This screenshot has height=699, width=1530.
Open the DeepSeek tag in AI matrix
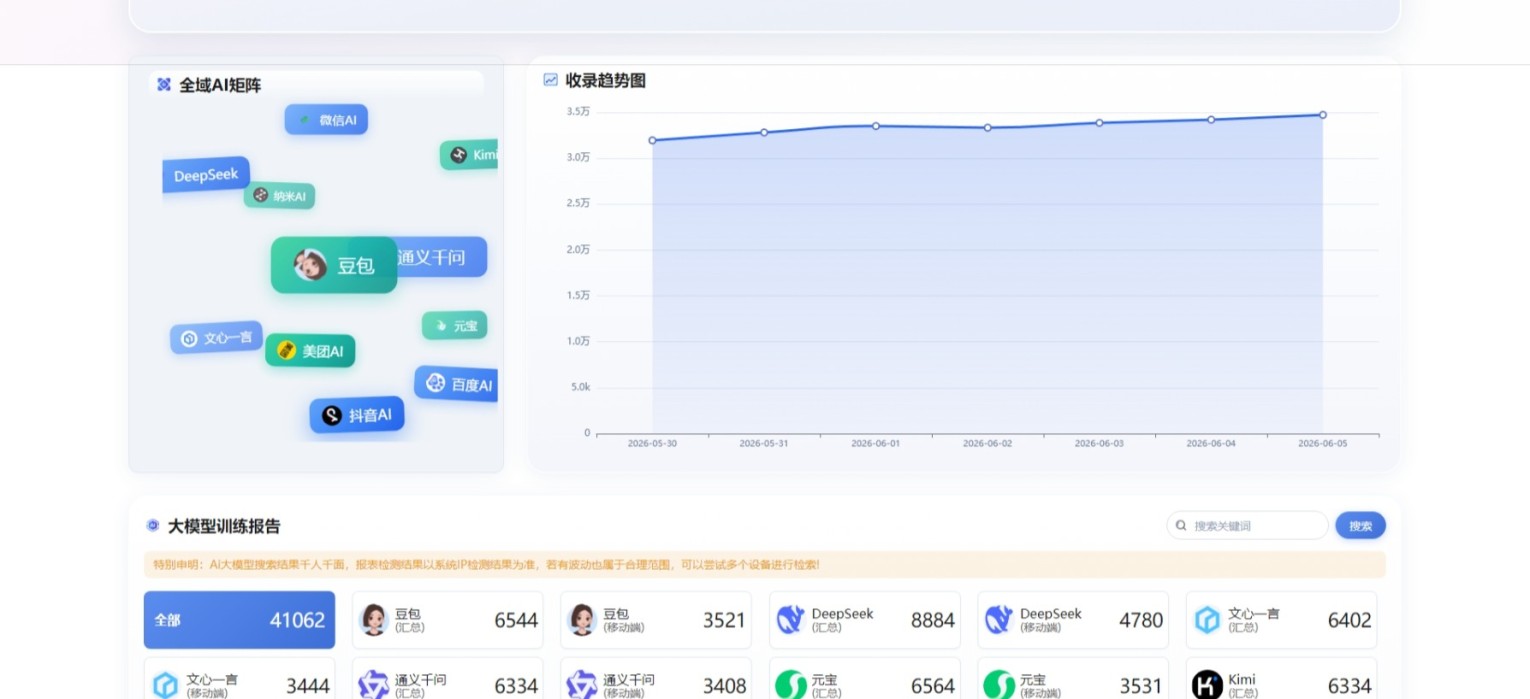[206, 175]
